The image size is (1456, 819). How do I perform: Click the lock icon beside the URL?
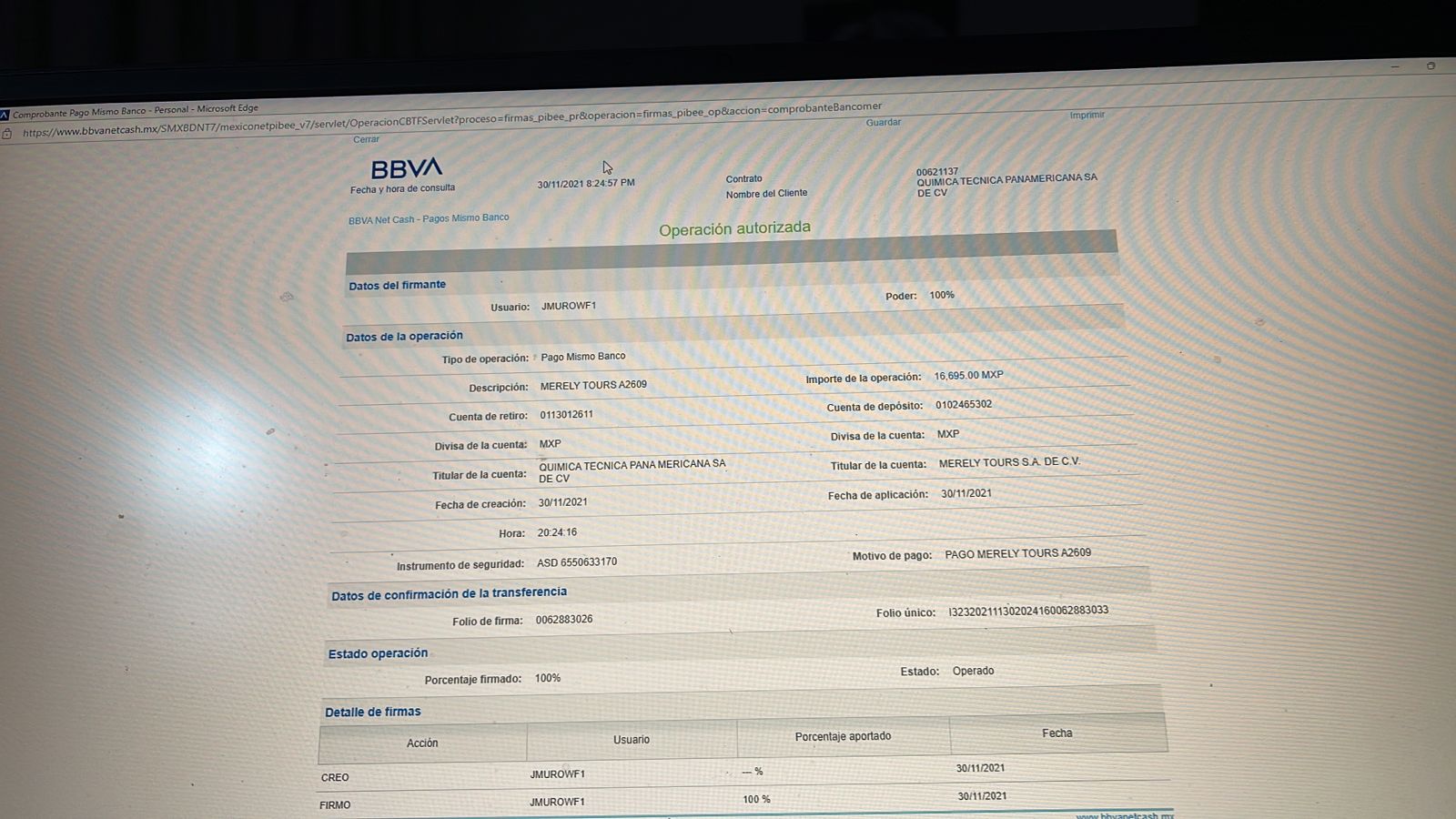[x=7, y=134]
